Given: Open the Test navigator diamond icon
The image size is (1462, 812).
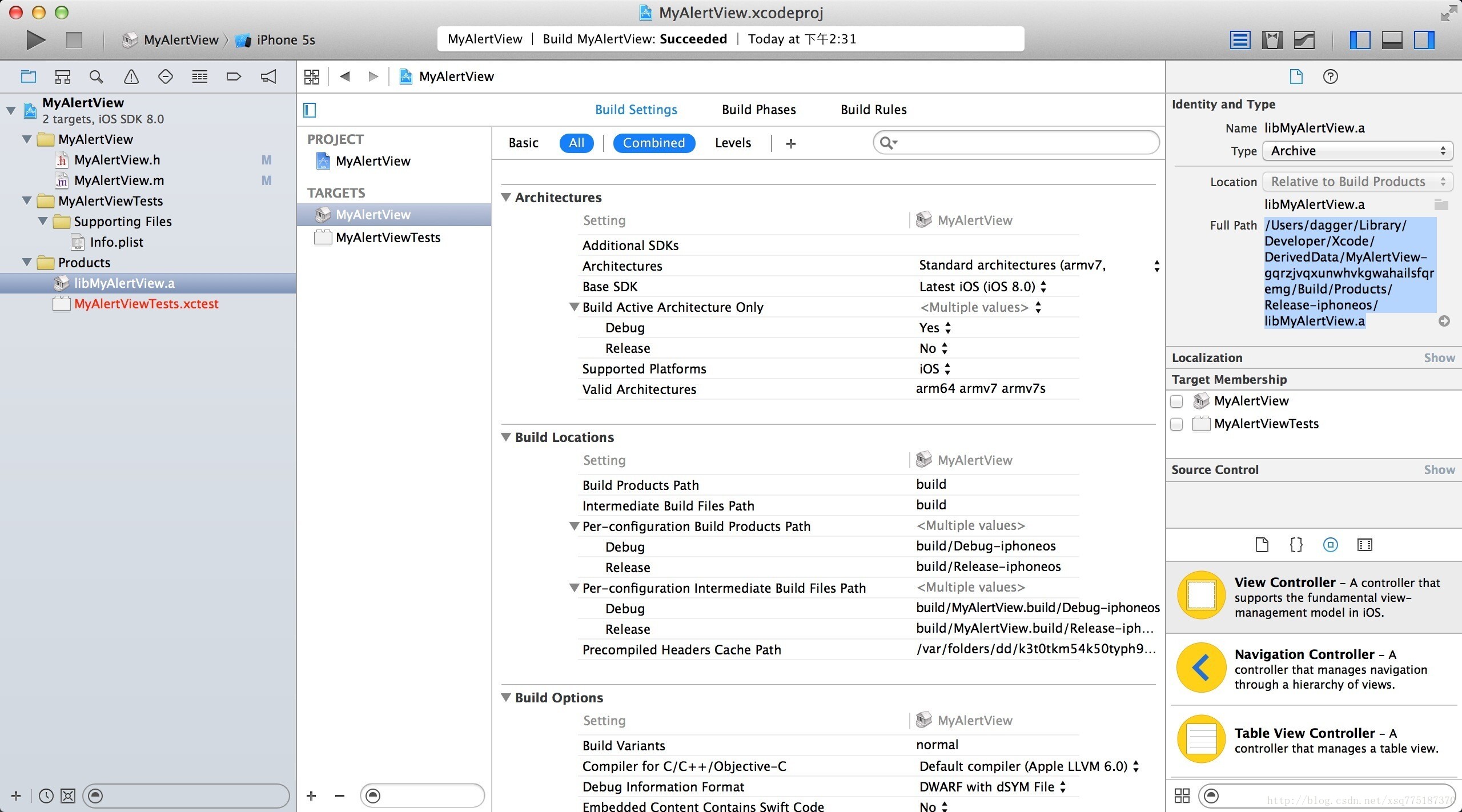Looking at the screenshot, I should [x=166, y=77].
